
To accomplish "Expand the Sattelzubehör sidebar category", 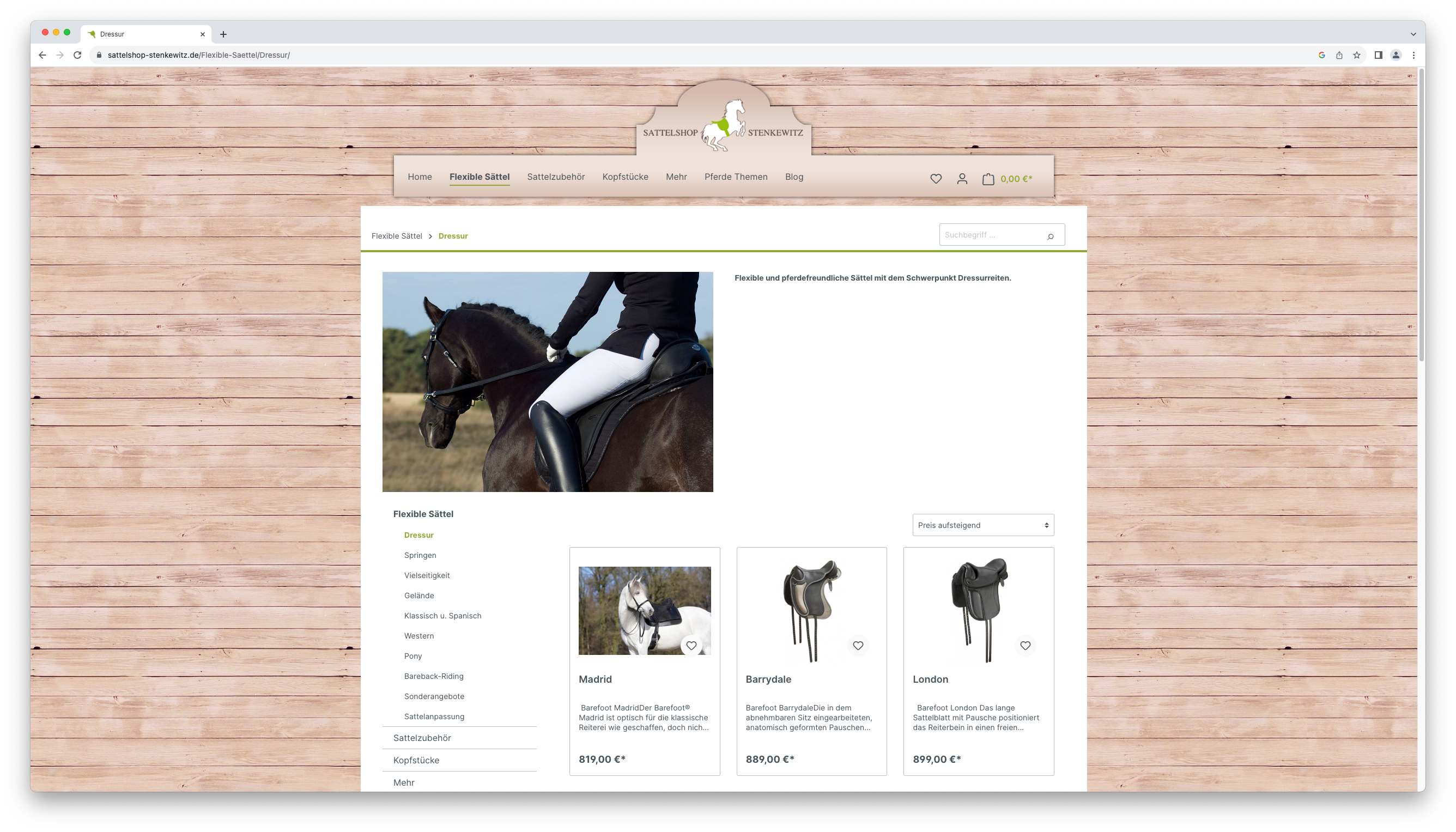I will (422, 738).
